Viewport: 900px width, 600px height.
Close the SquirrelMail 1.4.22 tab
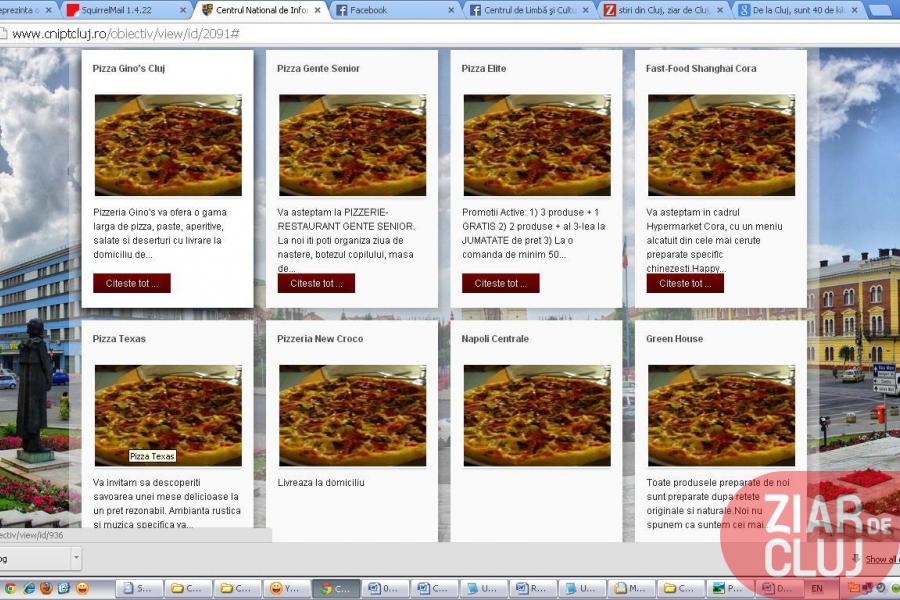183,10
